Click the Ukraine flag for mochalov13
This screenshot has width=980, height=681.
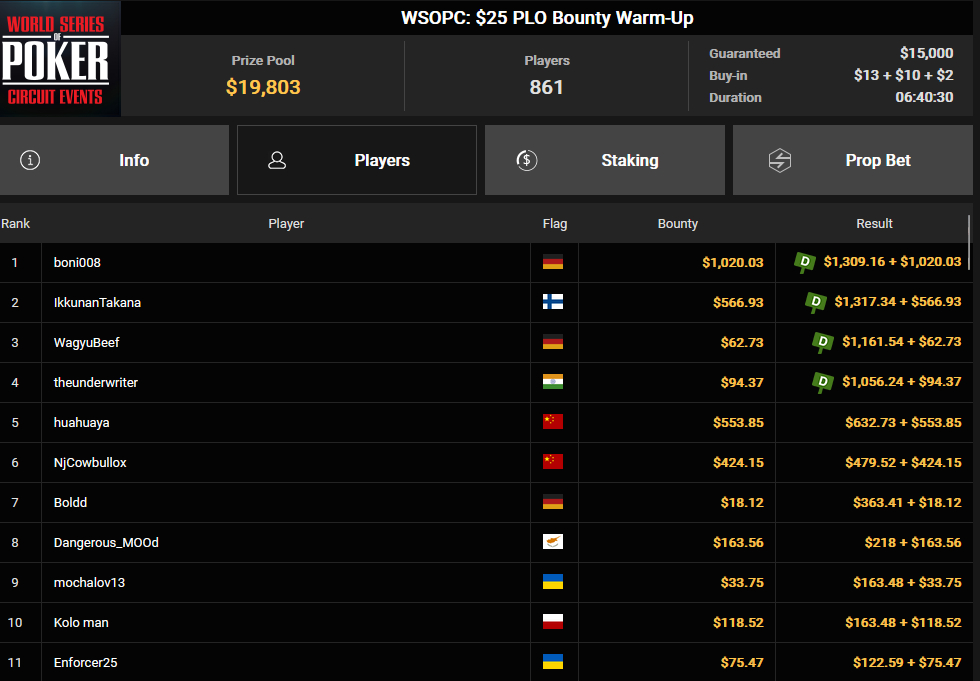click(553, 582)
